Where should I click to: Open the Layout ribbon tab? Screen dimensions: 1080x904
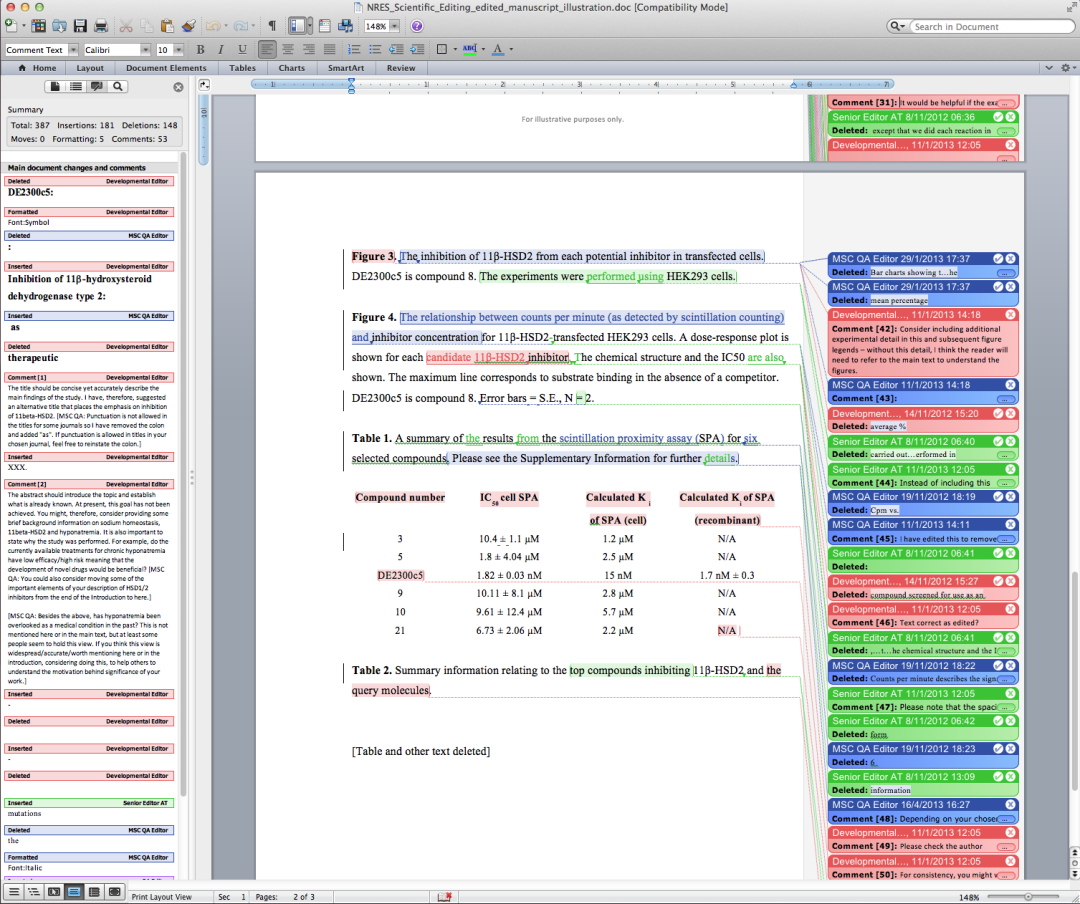pyautogui.click(x=90, y=68)
